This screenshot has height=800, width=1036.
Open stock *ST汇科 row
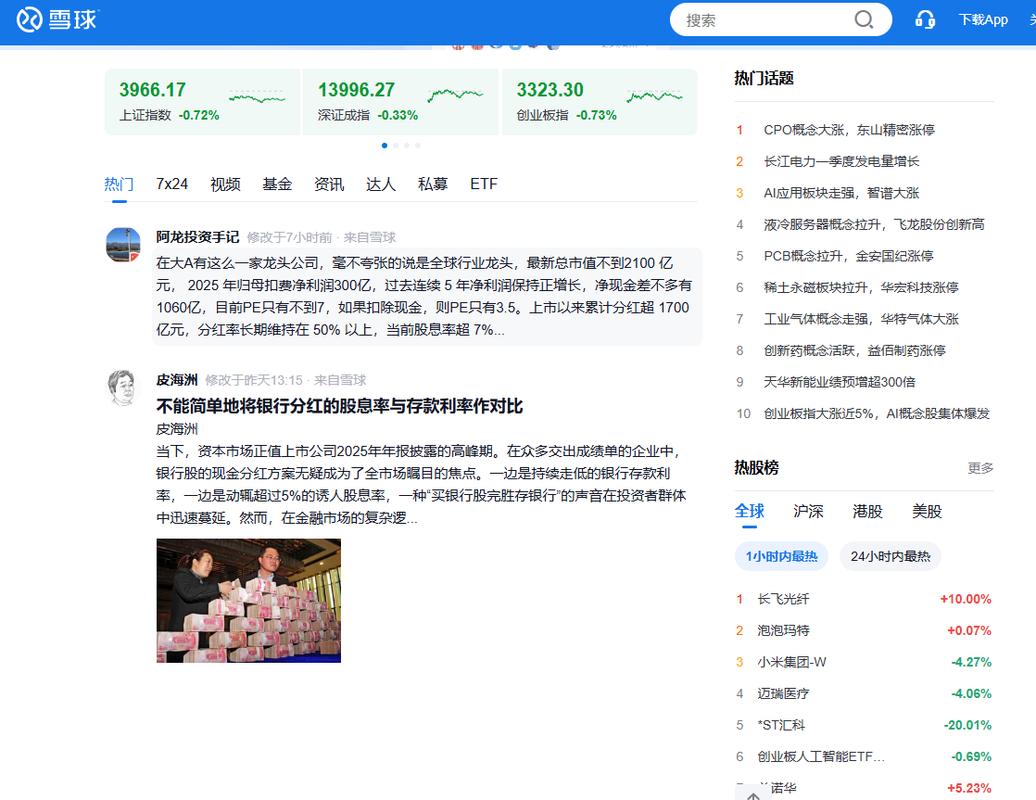coord(864,725)
